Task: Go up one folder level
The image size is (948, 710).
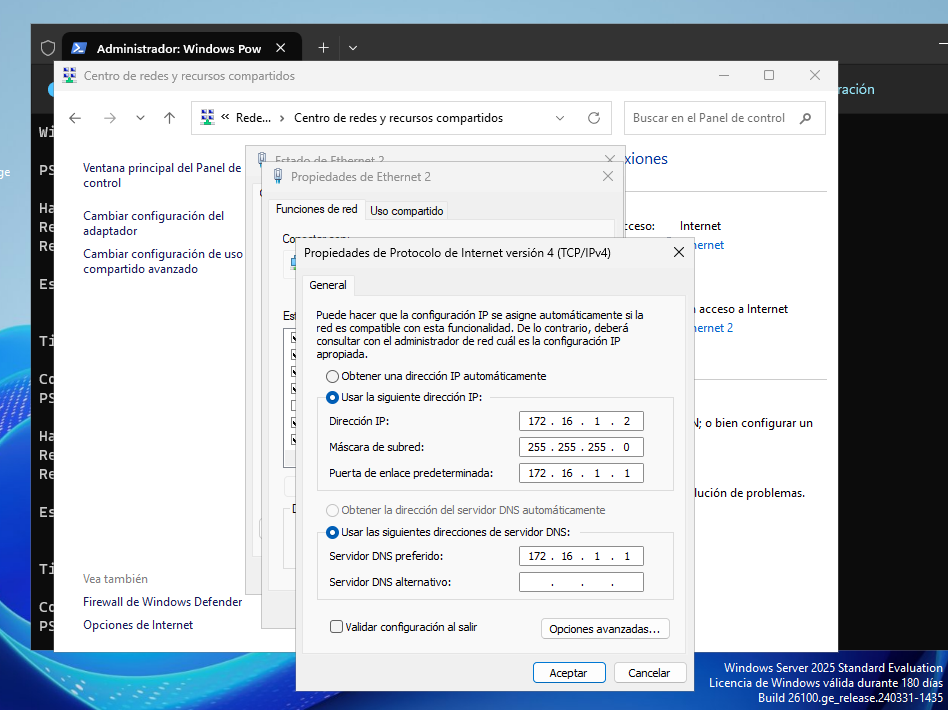Action: point(169,118)
